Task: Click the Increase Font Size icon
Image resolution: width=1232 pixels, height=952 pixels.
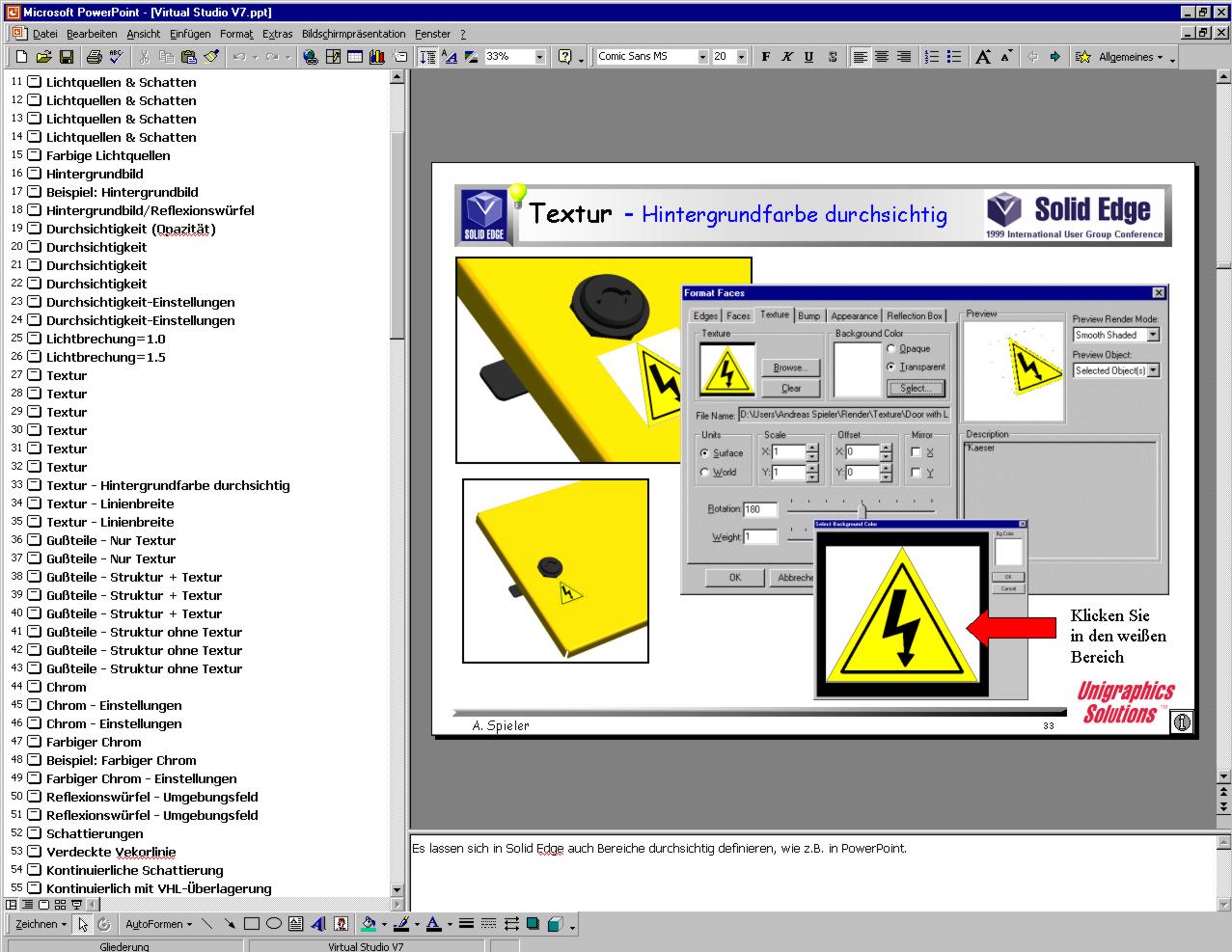Action: coord(983,57)
